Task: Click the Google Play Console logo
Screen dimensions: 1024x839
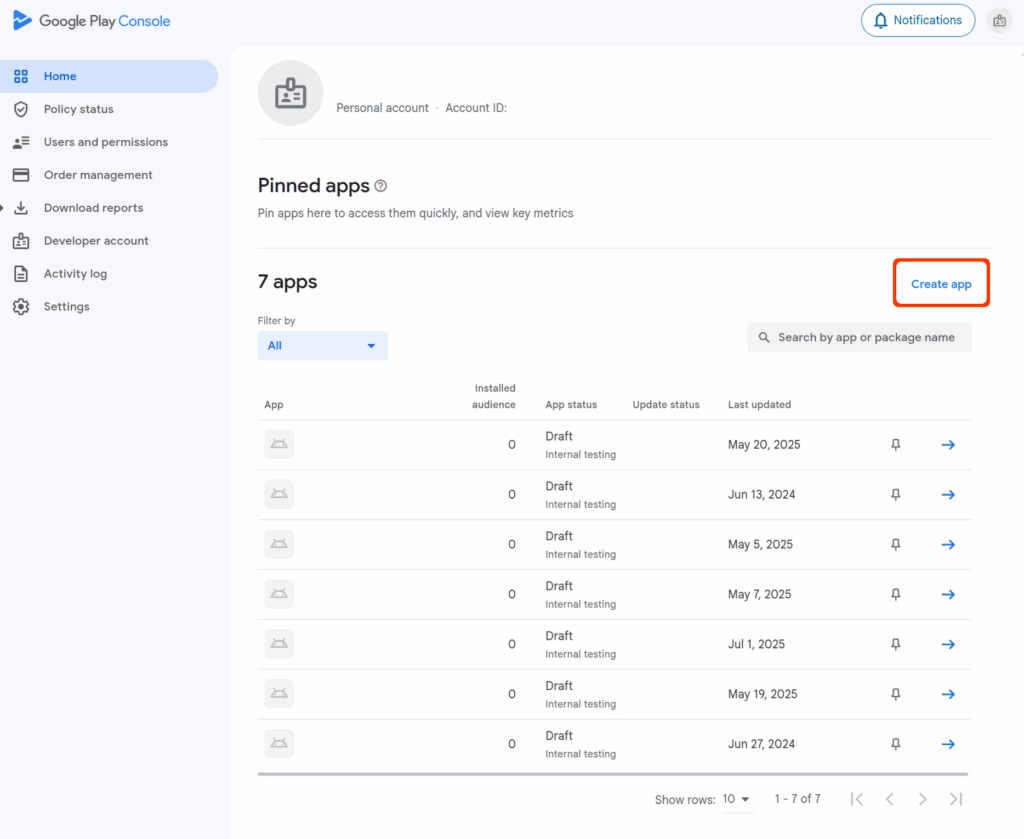Action: 91,21
